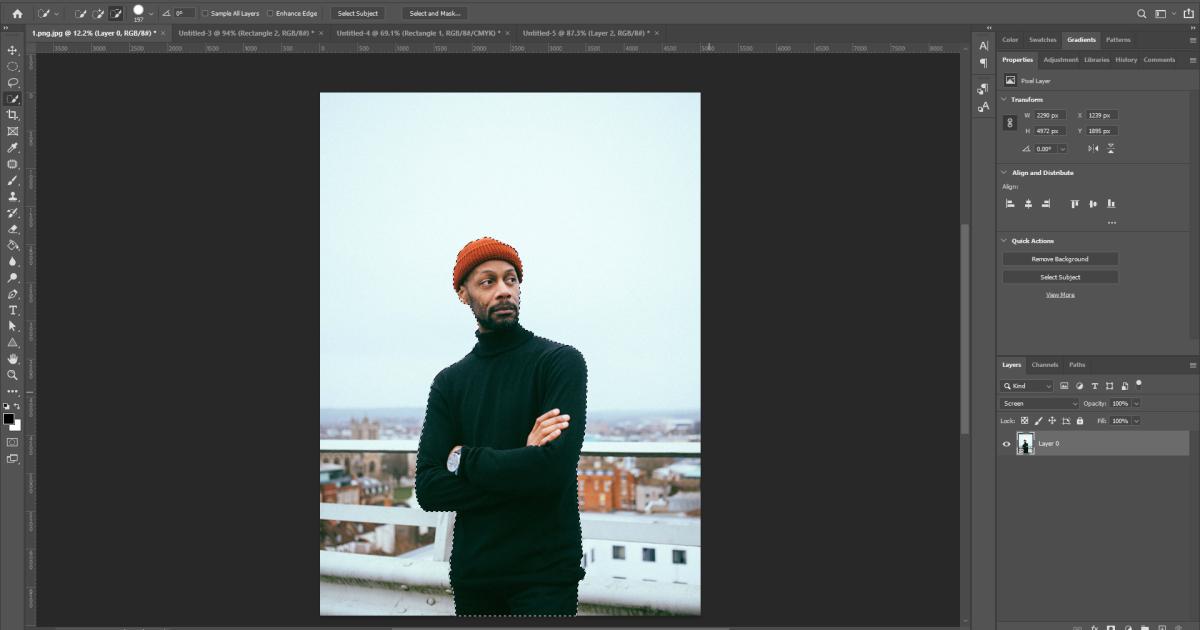This screenshot has height=630, width=1200.
Task: Click the Home icon
Action: [17, 13]
